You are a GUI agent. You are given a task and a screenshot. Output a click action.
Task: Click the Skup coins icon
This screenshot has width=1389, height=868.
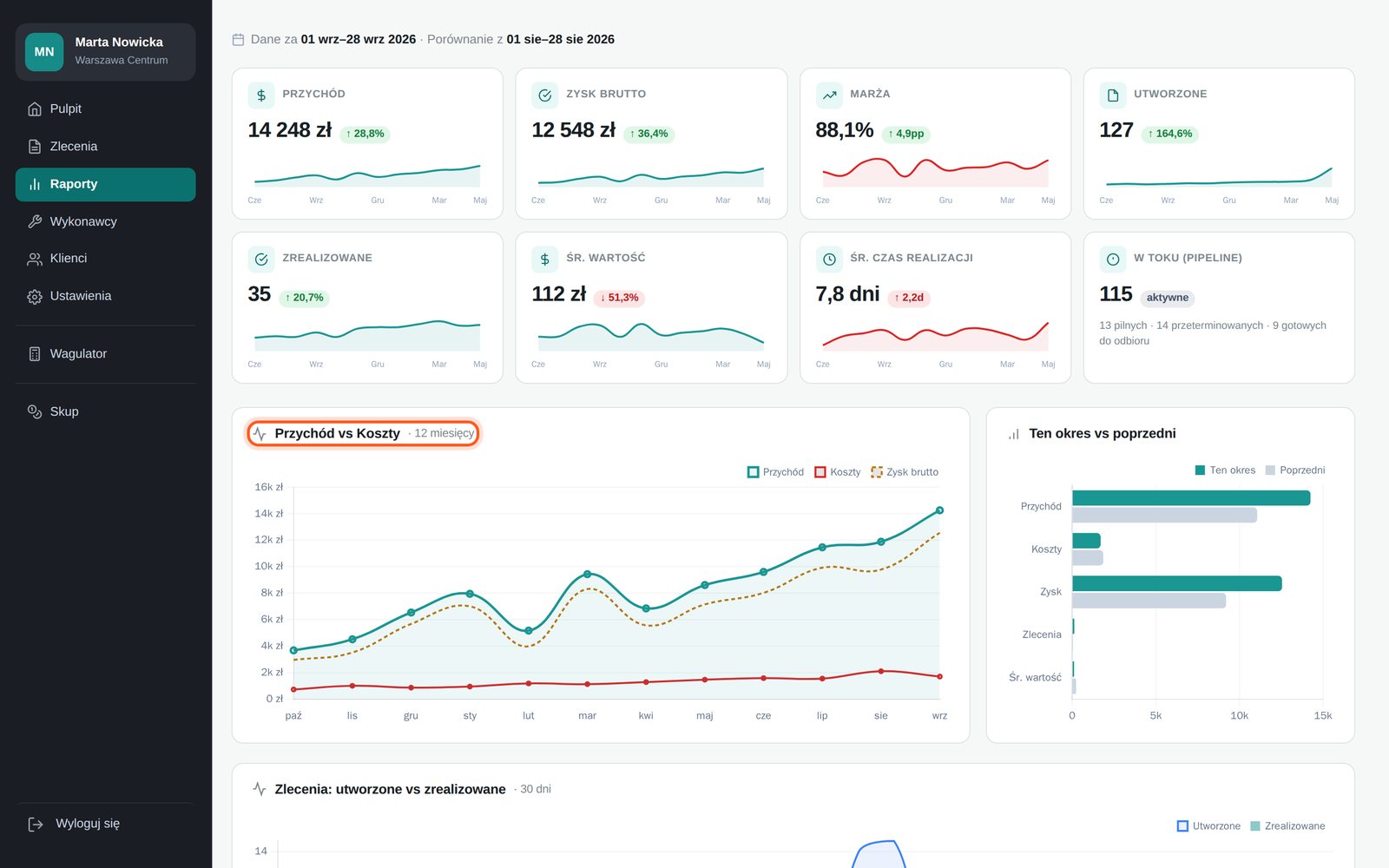tap(35, 411)
